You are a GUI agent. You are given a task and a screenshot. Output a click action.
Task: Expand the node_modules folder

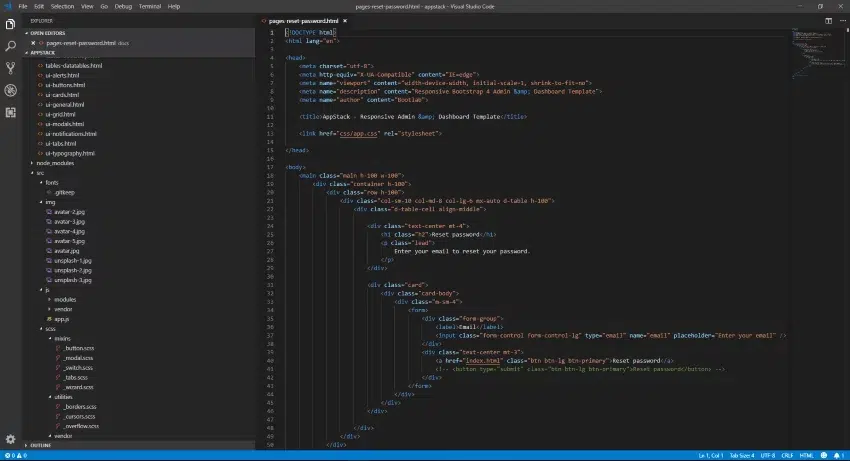[x=55, y=163]
